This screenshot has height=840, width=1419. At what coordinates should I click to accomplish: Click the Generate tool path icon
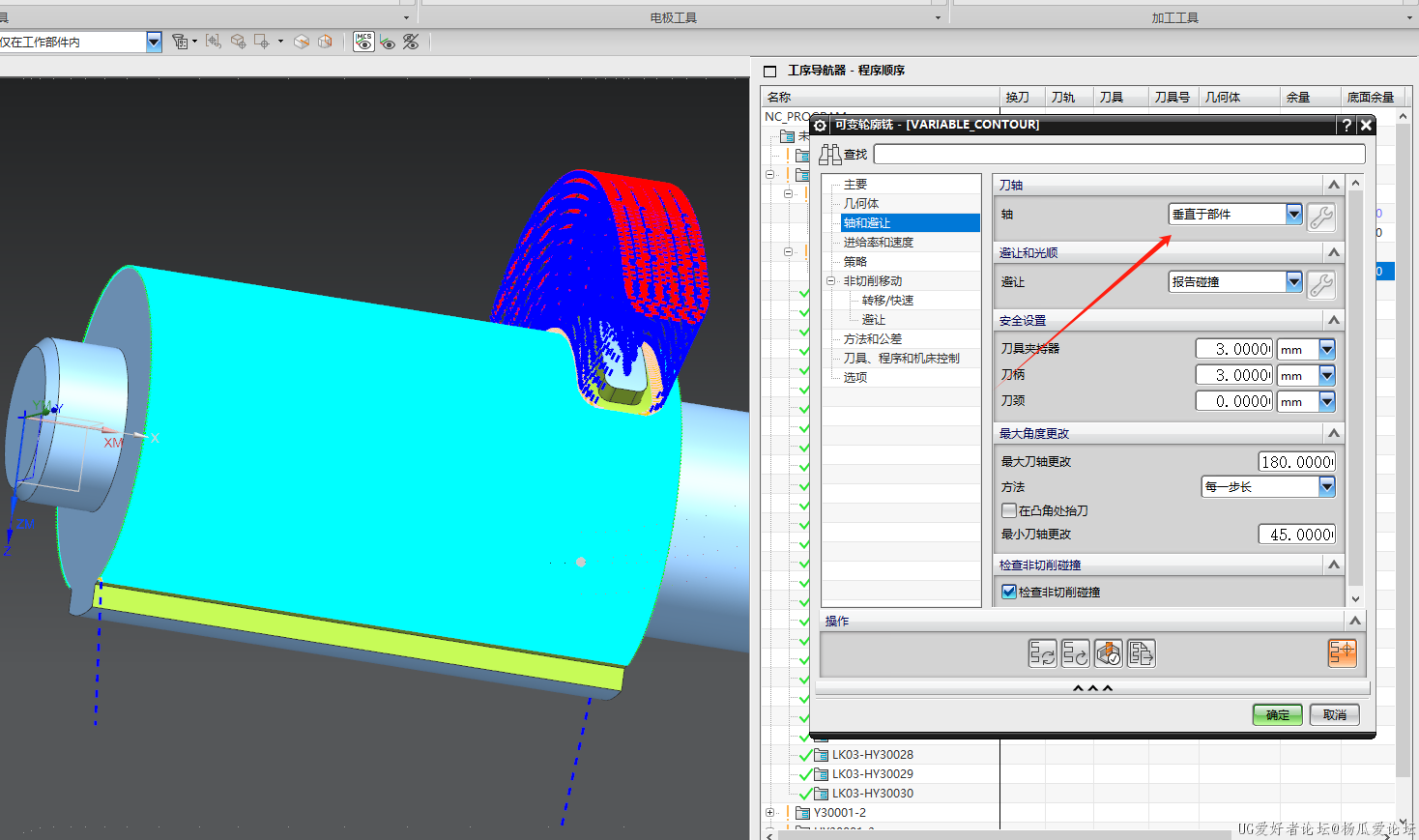point(1042,653)
